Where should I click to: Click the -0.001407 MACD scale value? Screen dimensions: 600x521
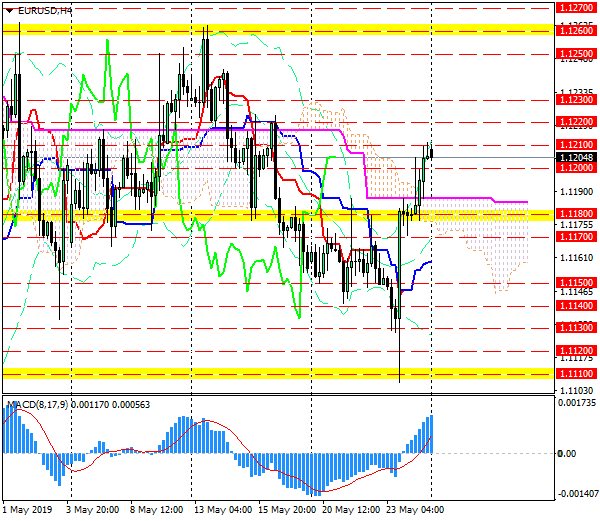click(577, 495)
